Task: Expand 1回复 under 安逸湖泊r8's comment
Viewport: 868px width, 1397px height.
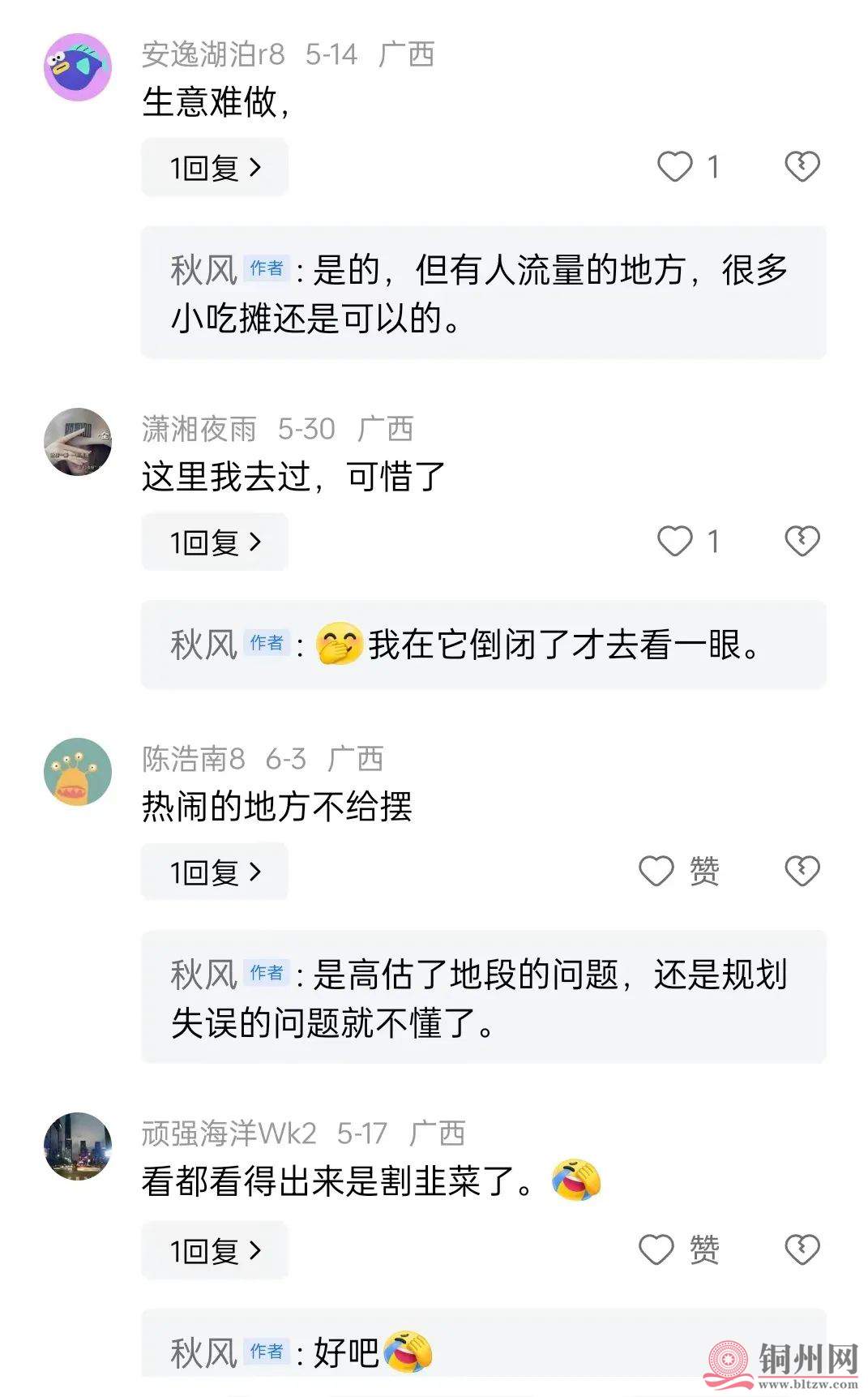Action: (215, 168)
